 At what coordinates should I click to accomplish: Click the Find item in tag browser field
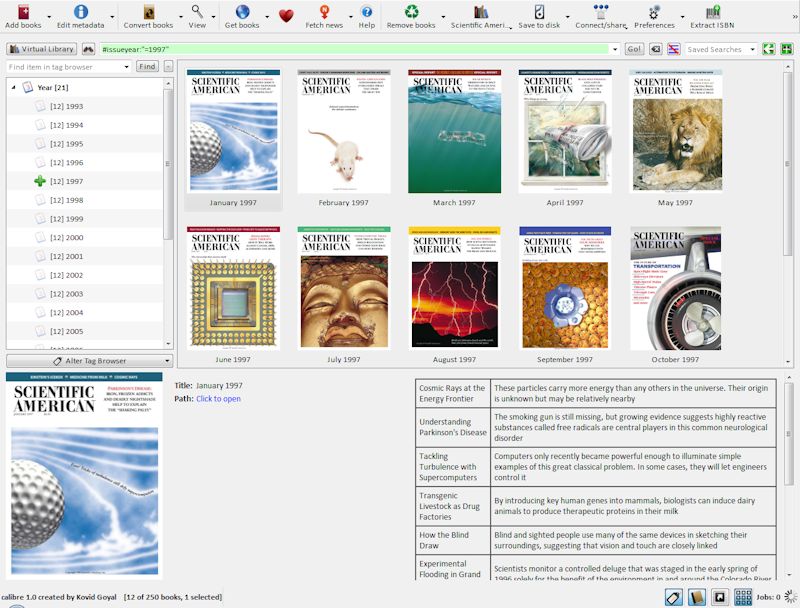point(68,67)
